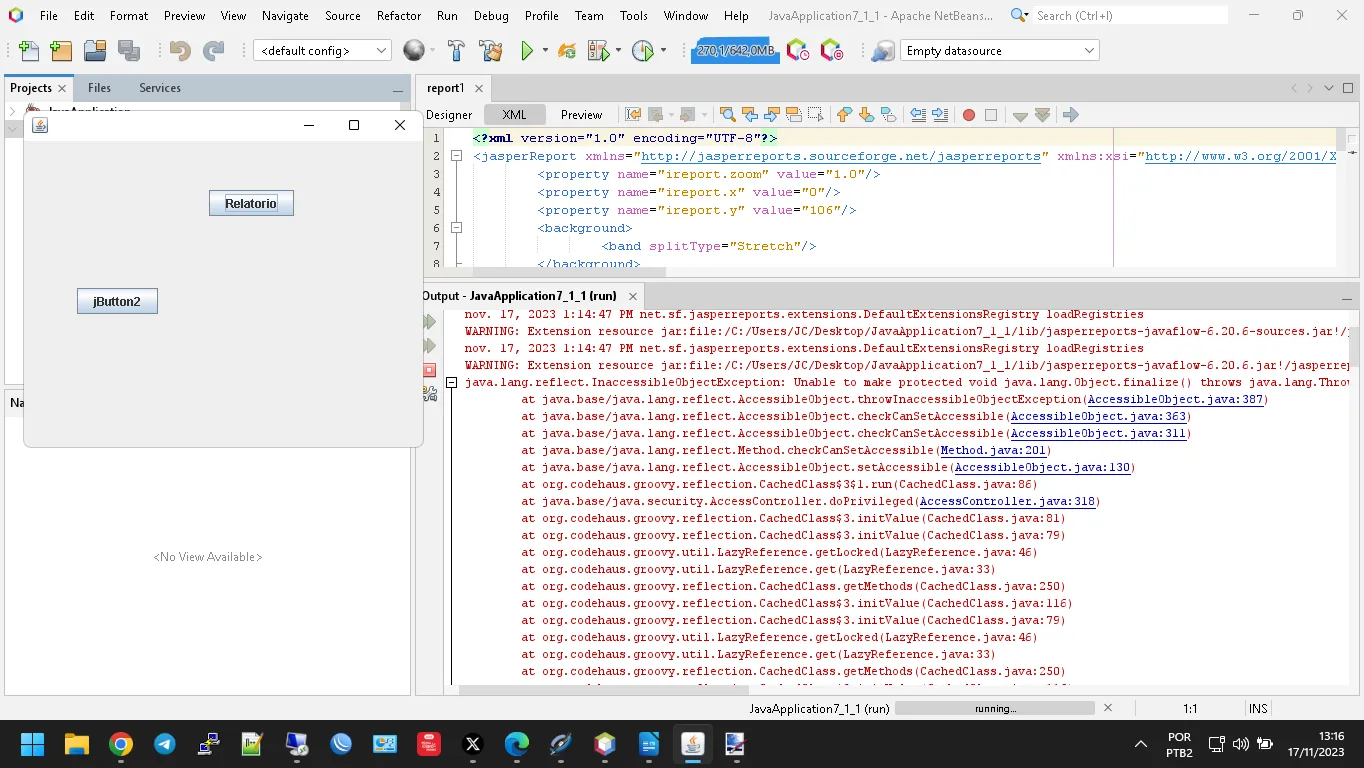
Task: Click the memory usage garbage collection bar
Action: [x=735, y=51]
